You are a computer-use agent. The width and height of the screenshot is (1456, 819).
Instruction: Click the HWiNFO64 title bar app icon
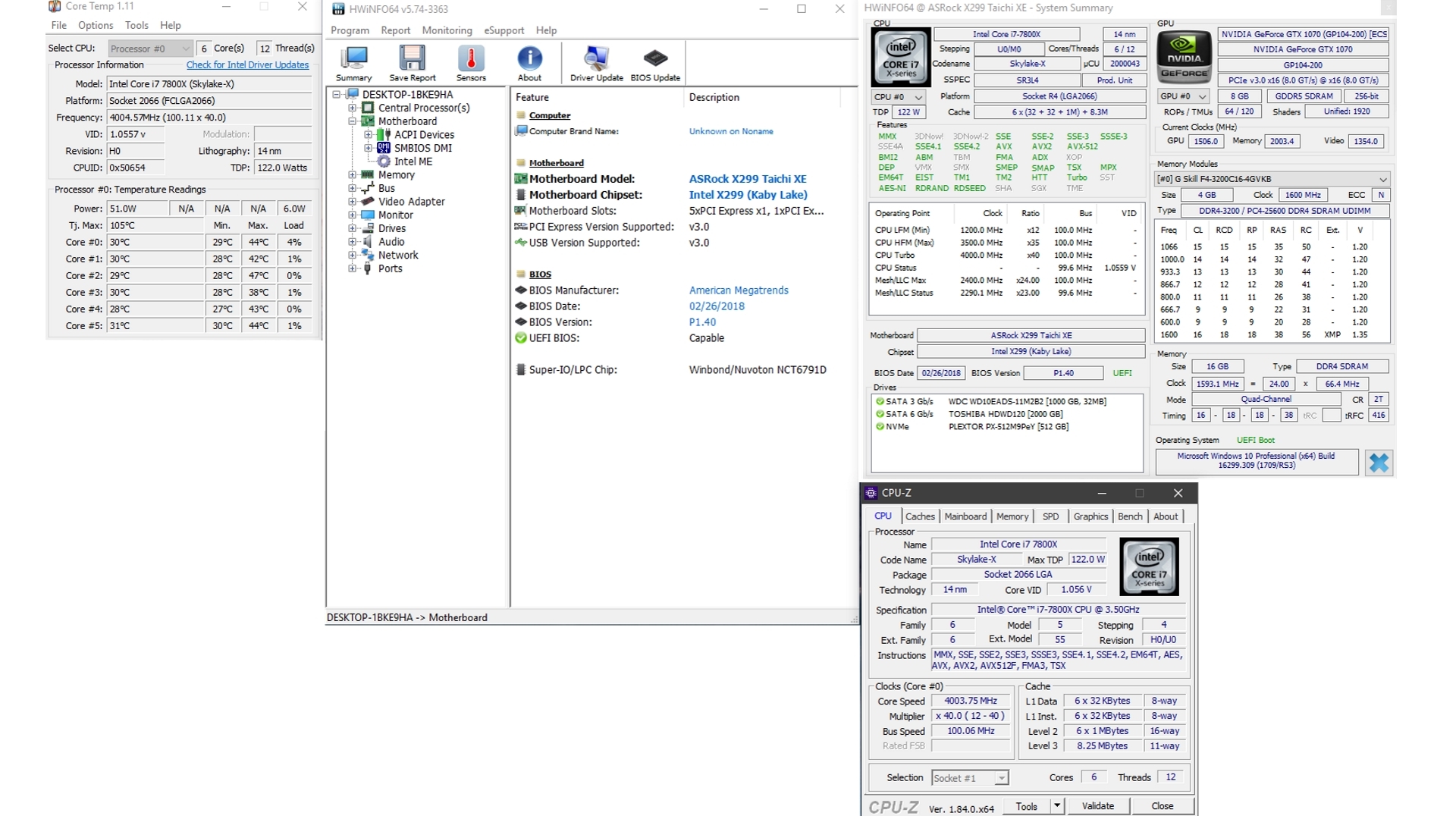[x=338, y=9]
